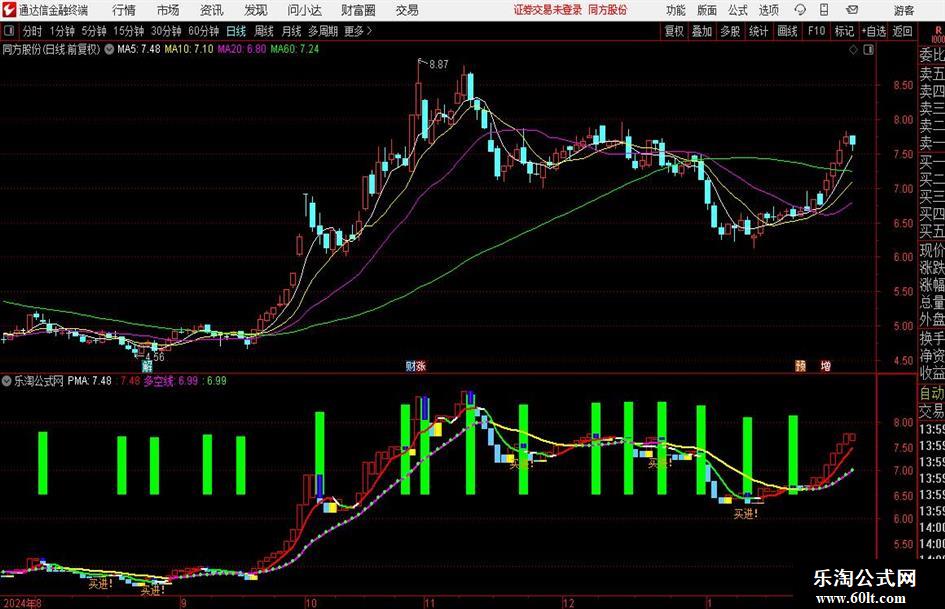Open the customer service headset icon
The image size is (945, 609).
click(x=800, y=10)
